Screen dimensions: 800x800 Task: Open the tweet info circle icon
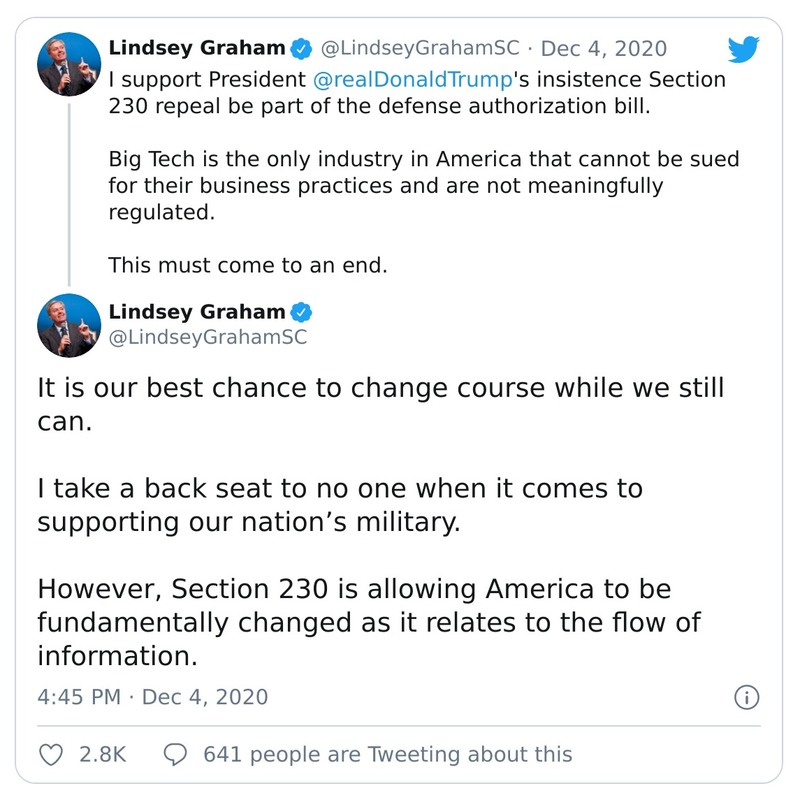click(746, 697)
